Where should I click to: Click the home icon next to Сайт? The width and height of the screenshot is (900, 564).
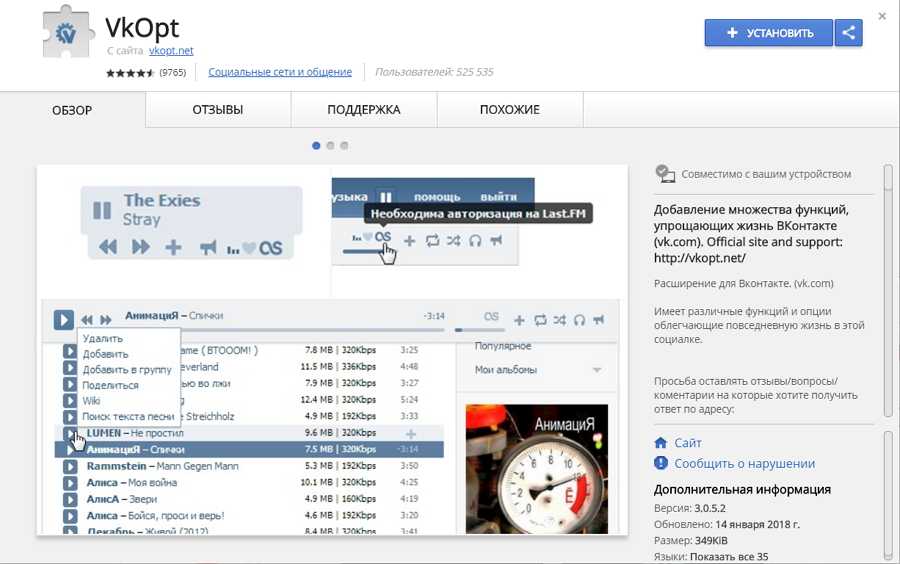pos(660,443)
